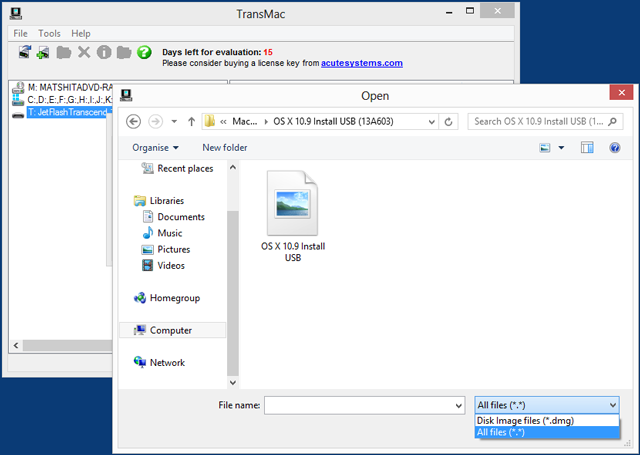Screen dimensions: 640x455
Task: Choose All files (*.*) in the list
Action: [547, 433]
